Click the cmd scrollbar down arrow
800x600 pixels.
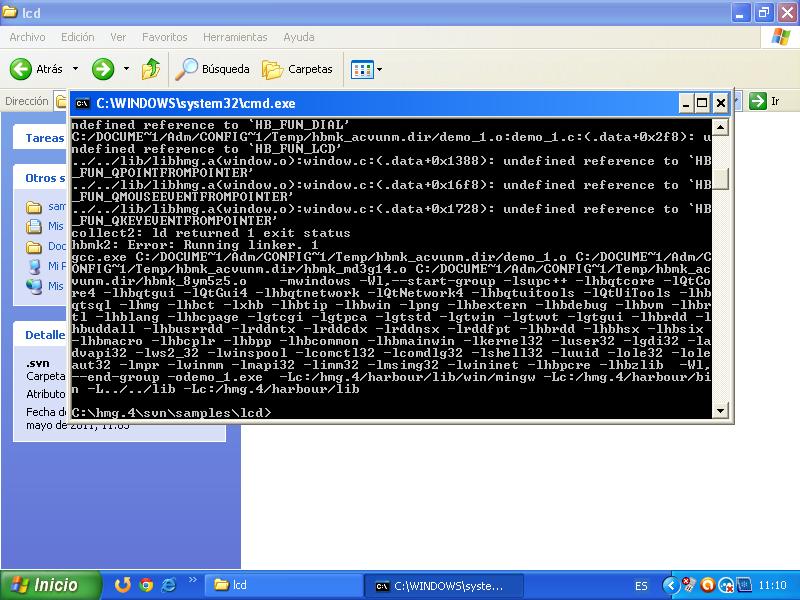(720, 410)
